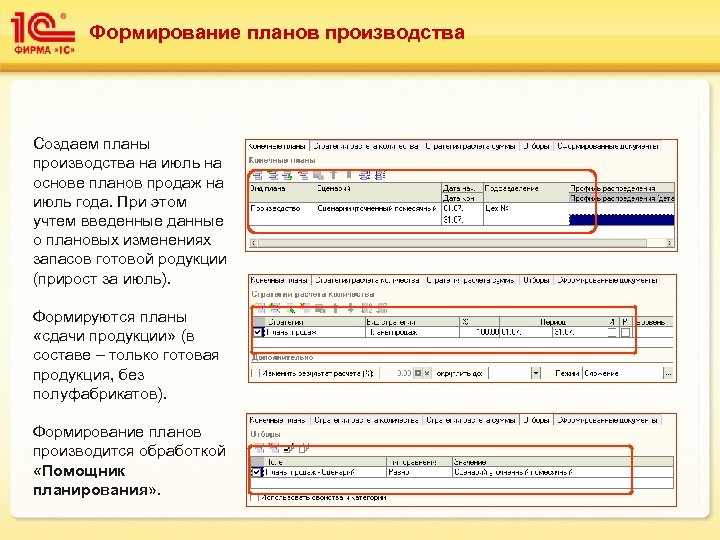The width and height of the screenshot is (720, 540).
Task: Open Стратегии расчета суммы tab in top panel
Action: click(470, 146)
